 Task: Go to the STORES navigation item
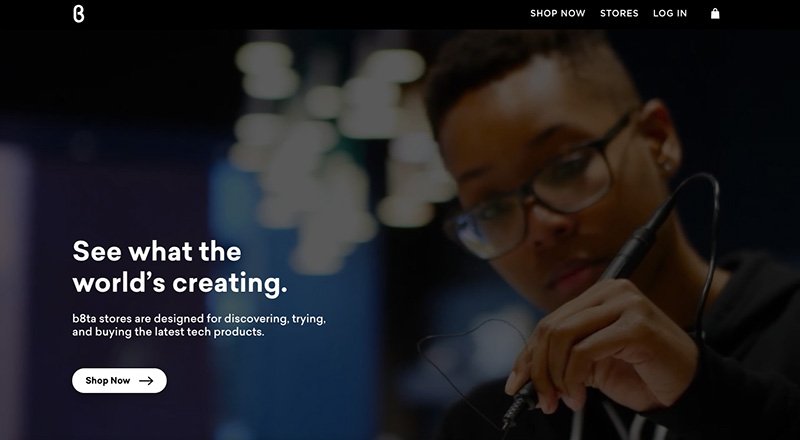619,14
